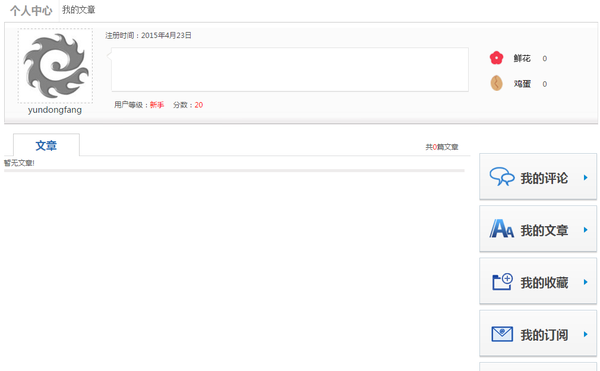Expand arrow beside 我的文章
The image size is (600, 371).
click(x=585, y=230)
